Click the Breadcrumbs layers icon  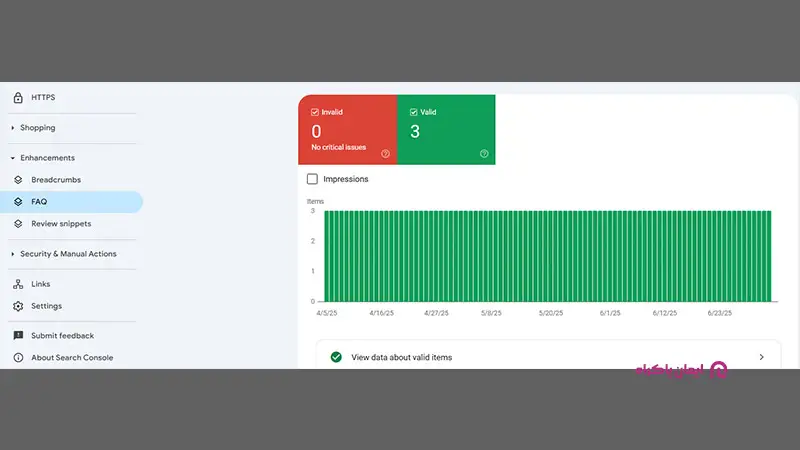18,180
